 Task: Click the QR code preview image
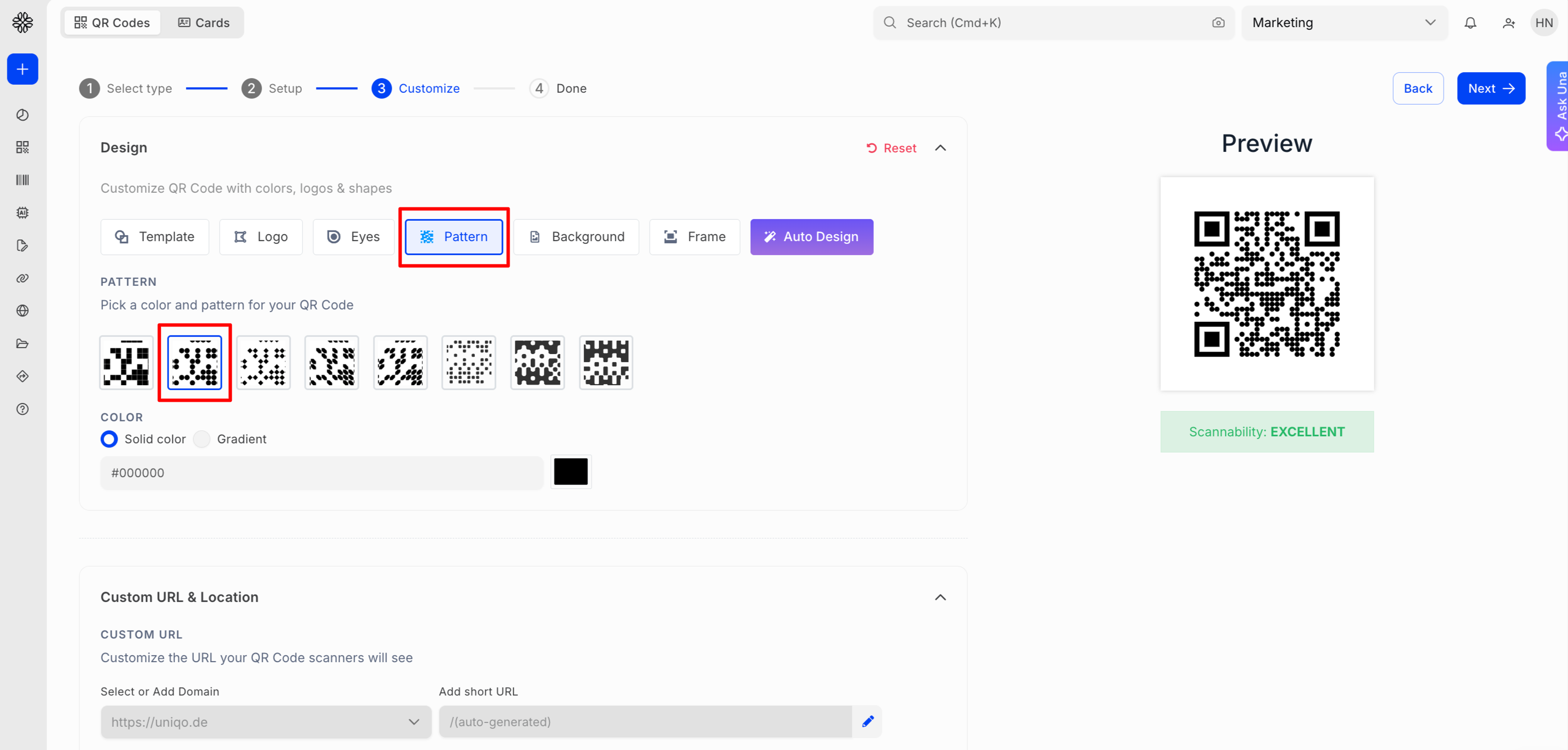pyautogui.click(x=1267, y=283)
